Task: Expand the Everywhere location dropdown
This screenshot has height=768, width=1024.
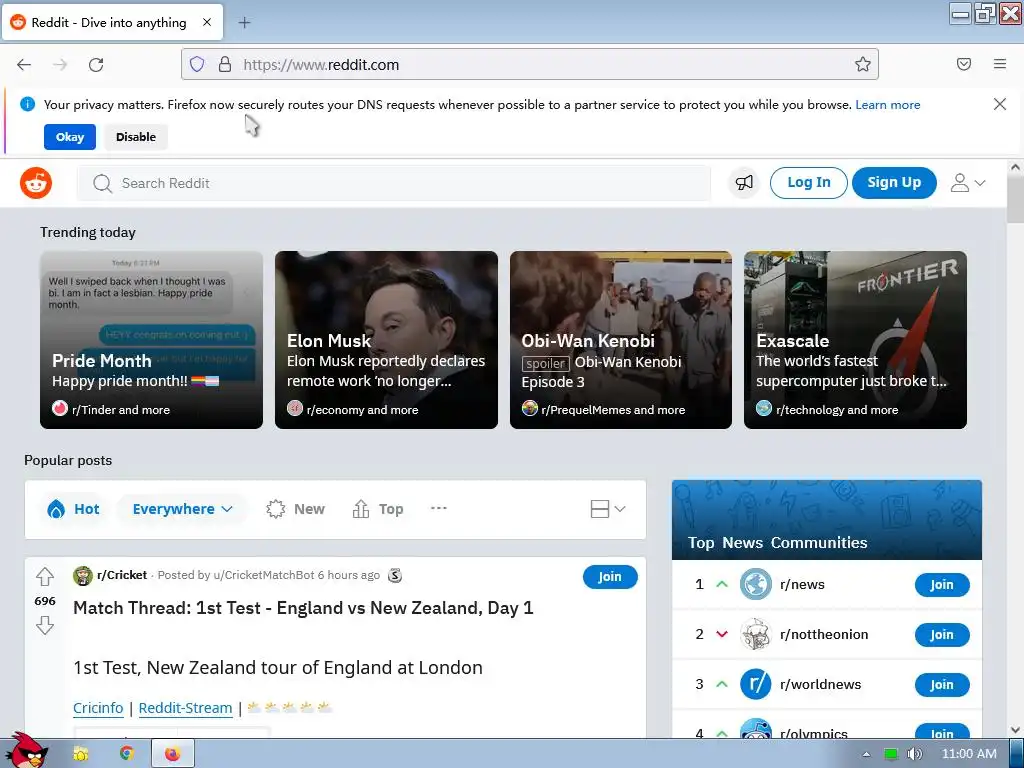Action: (x=182, y=509)
